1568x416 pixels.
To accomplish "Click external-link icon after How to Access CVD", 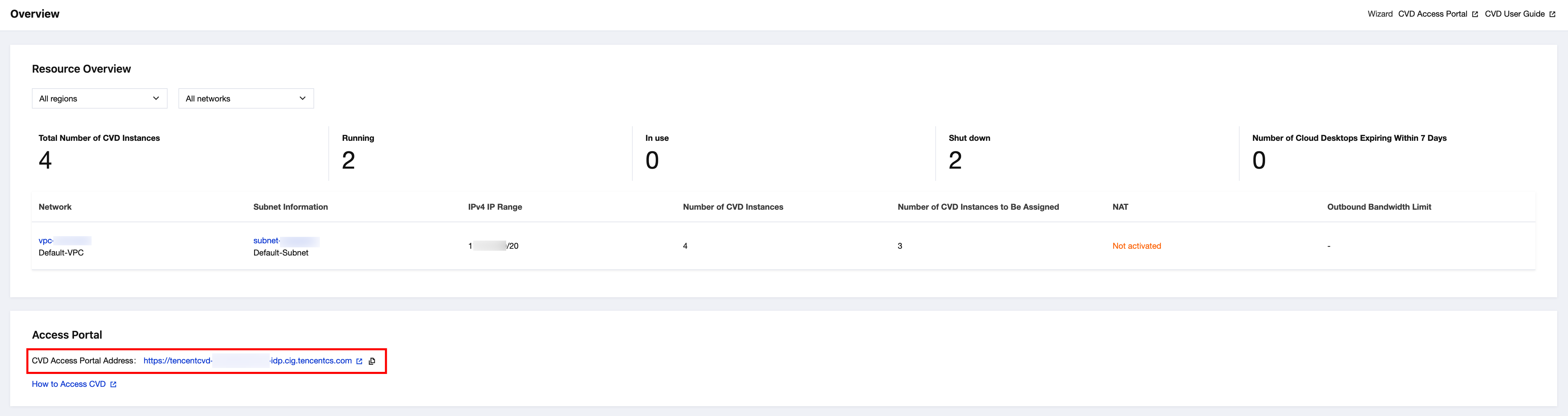I will coord(113,384).
